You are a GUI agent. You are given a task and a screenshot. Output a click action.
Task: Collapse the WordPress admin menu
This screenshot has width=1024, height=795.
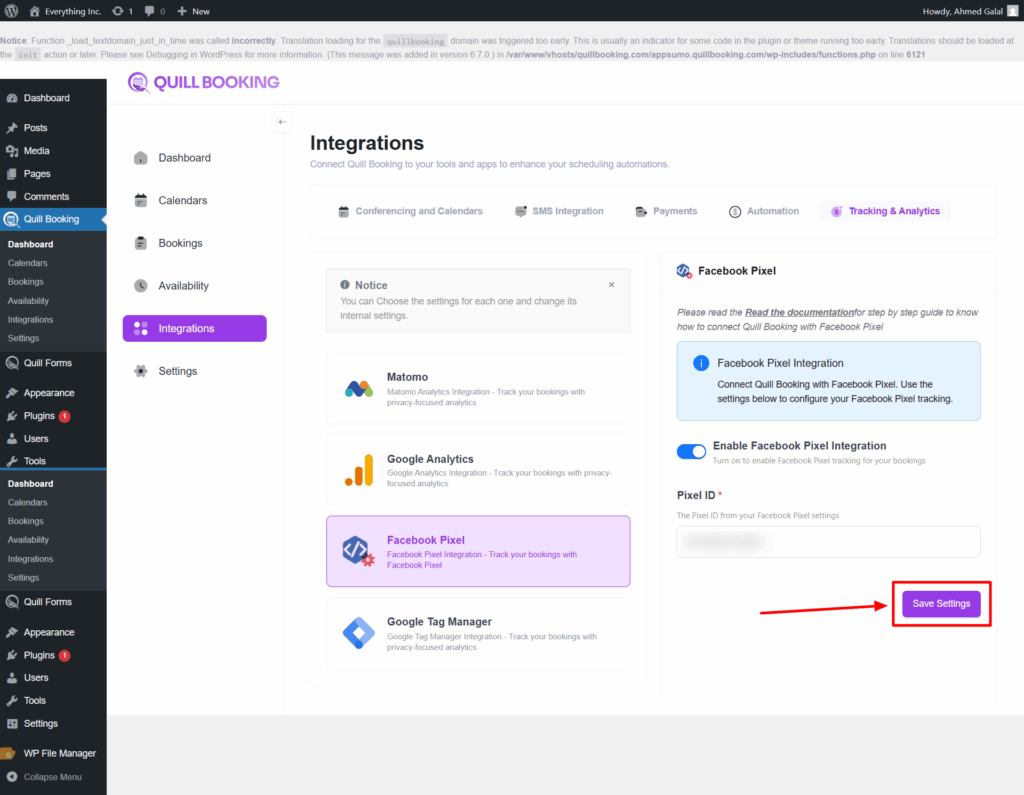[x=52, y=777]
